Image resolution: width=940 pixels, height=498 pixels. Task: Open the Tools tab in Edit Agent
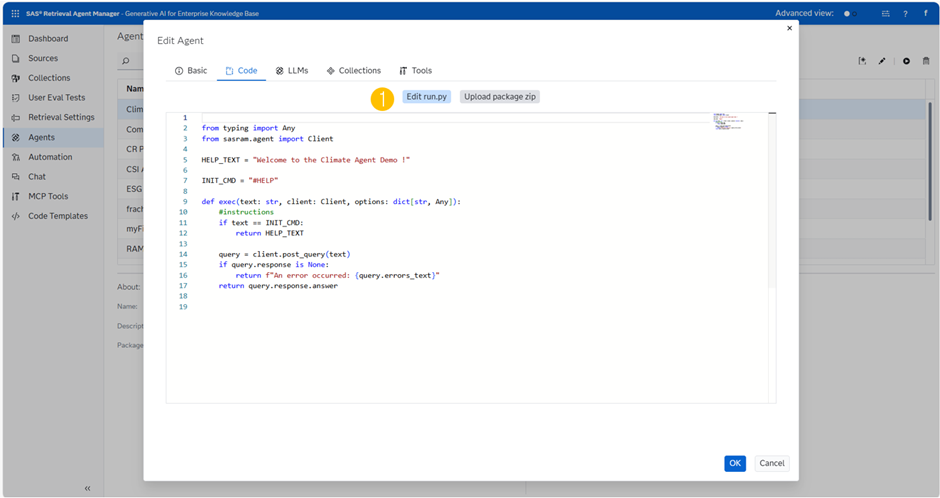tap(415, 71)
